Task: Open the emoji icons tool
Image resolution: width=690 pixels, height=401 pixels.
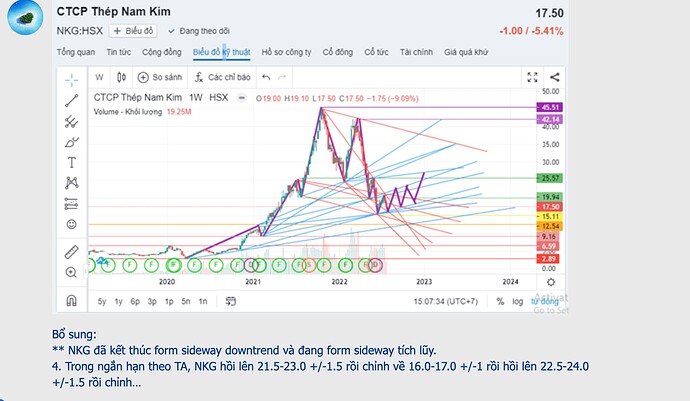Action: pyautogui.click(x=71, y=224)
